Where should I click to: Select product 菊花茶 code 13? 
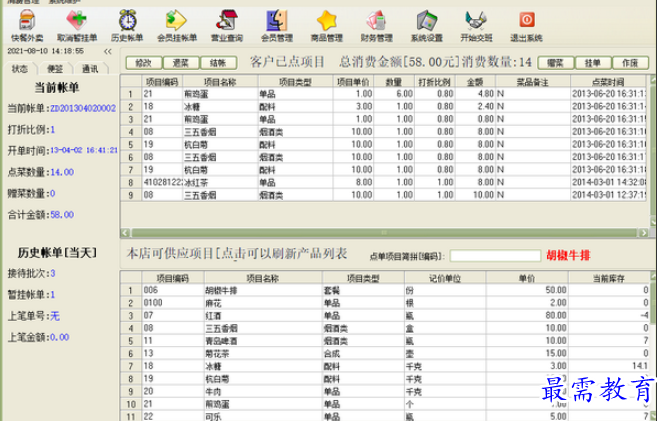pos(385,354)
